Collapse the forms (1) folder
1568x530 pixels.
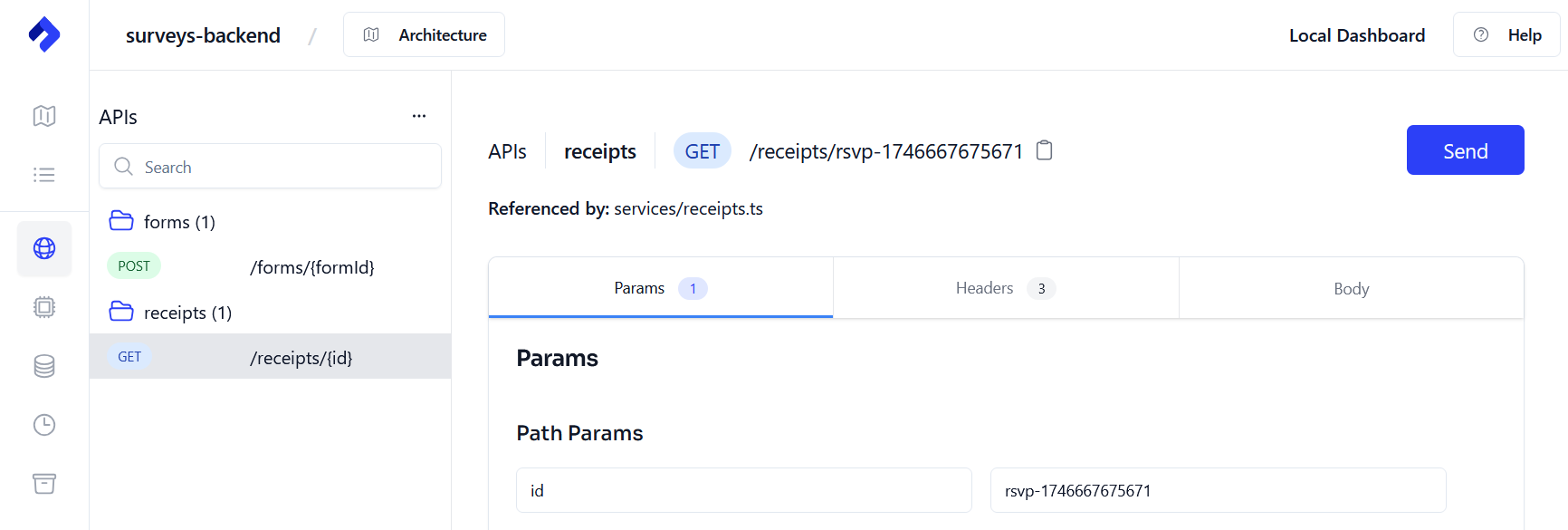coord(163,222)
